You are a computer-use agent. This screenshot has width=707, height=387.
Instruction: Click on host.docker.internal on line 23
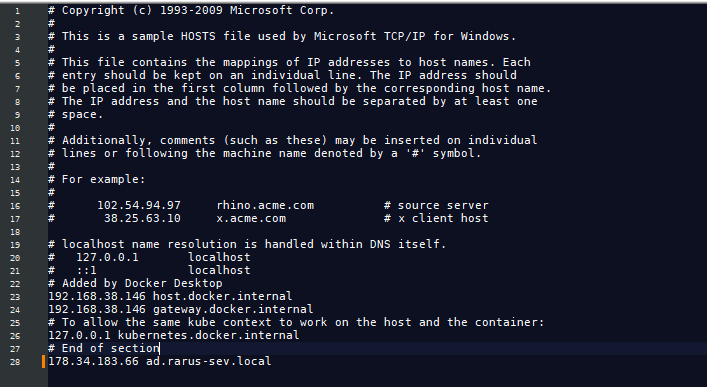pyautogui.click(x=222, y=296)
